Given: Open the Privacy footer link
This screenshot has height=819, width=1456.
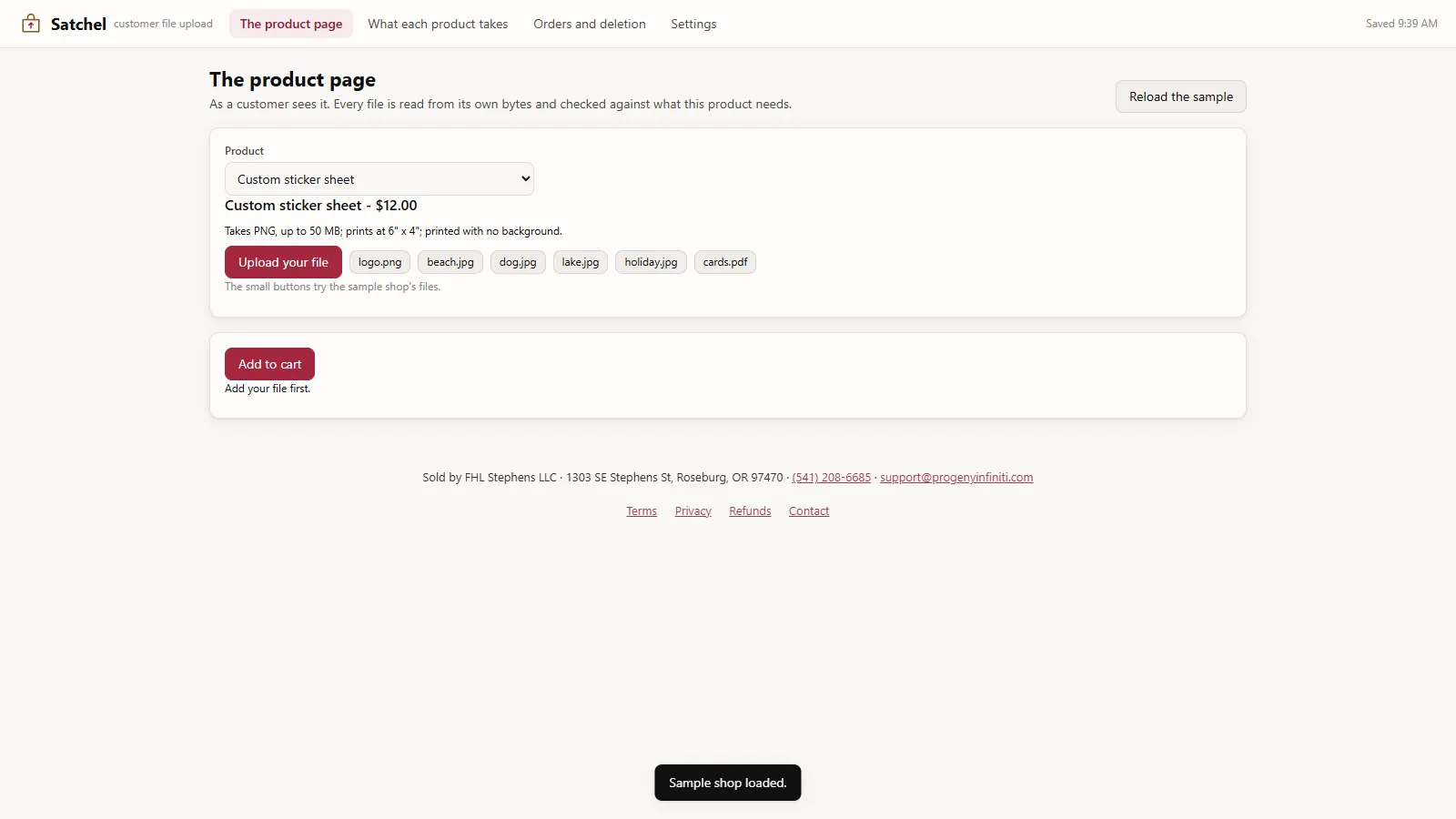Looking at the screenshot, I should [x=693, y=511].
